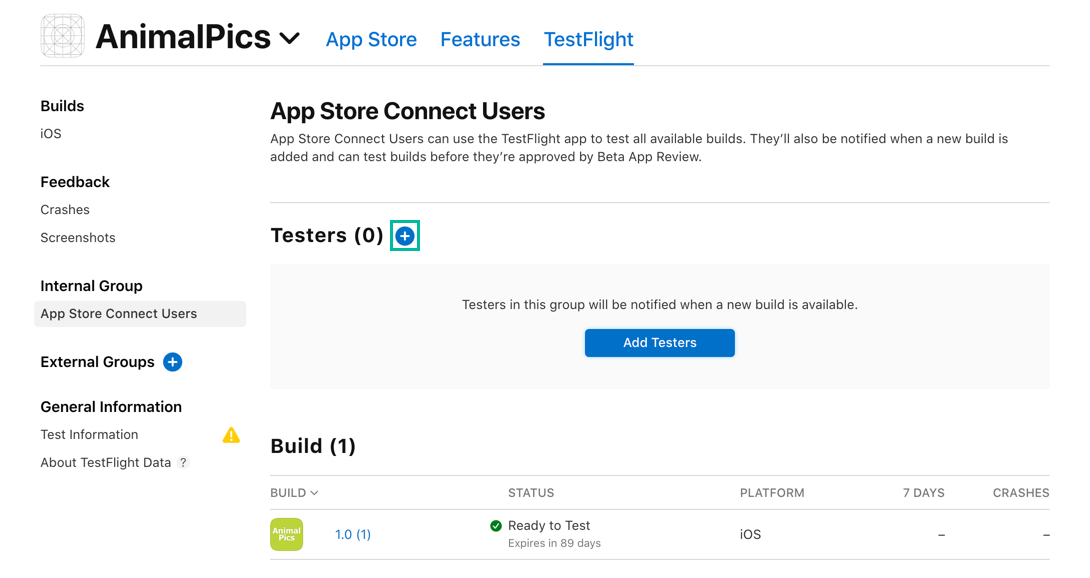Click the CRASHES column header
This screenshot has height=578, width=1090.
[1020, 492]
